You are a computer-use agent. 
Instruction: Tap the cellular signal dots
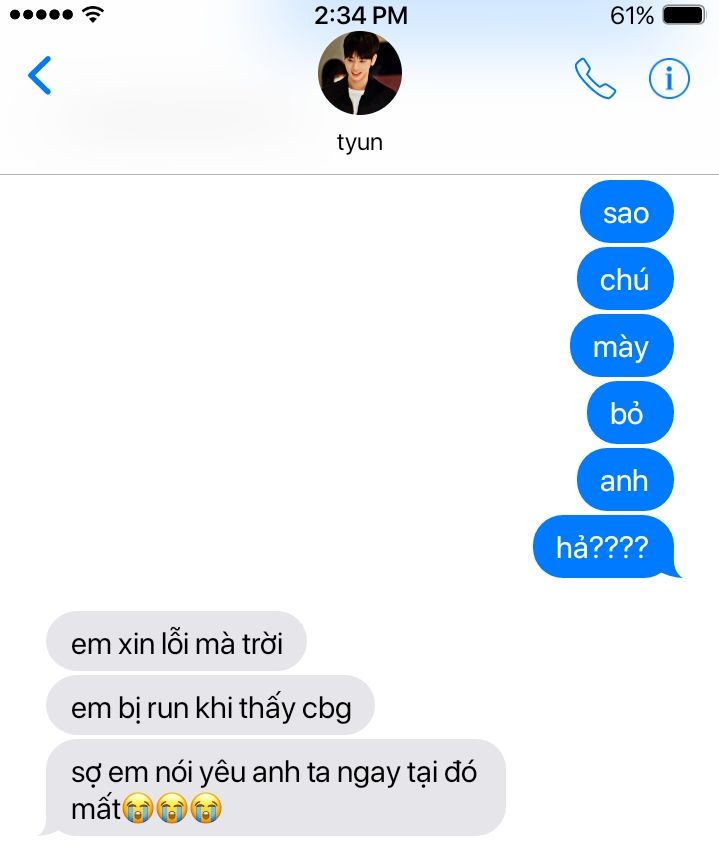[41, 15]
